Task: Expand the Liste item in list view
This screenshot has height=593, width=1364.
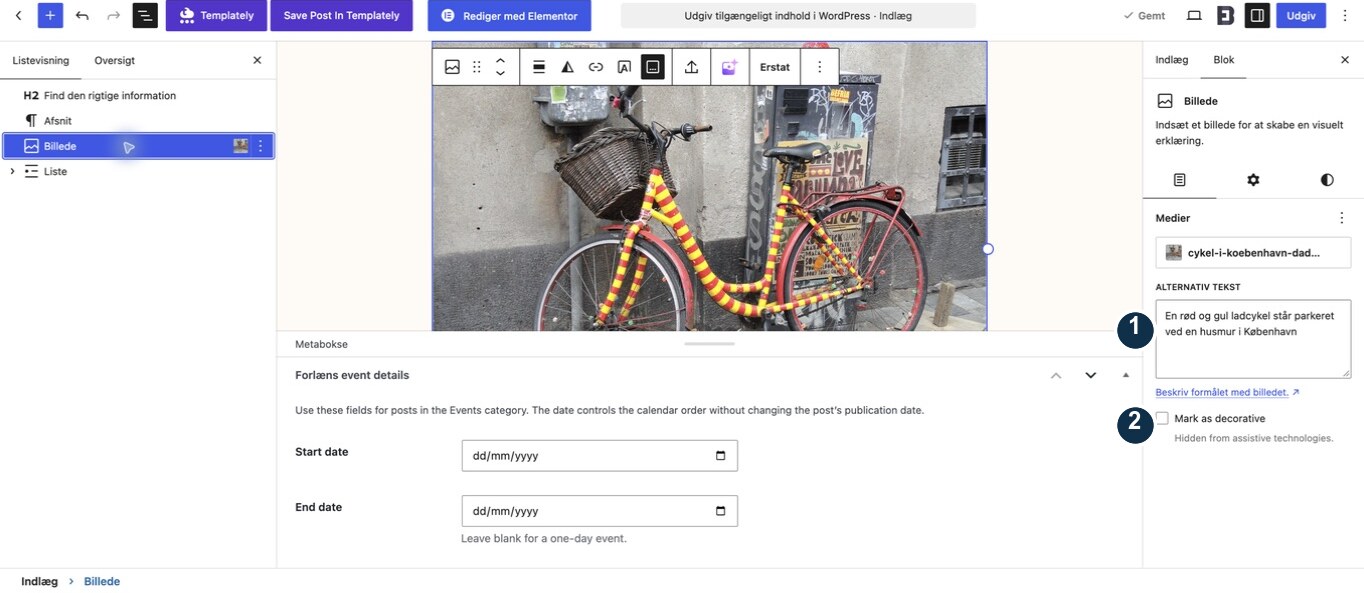Action: (12, 171)
